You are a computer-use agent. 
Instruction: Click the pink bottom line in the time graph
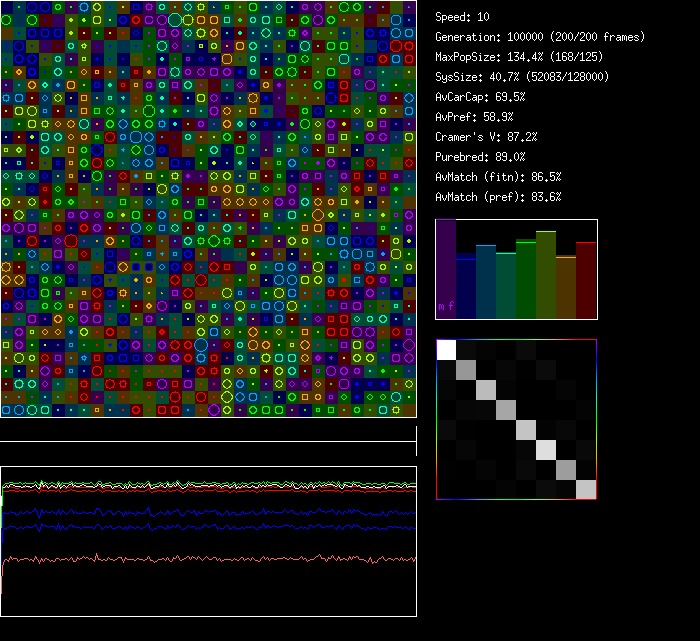(x=200, y=559)
